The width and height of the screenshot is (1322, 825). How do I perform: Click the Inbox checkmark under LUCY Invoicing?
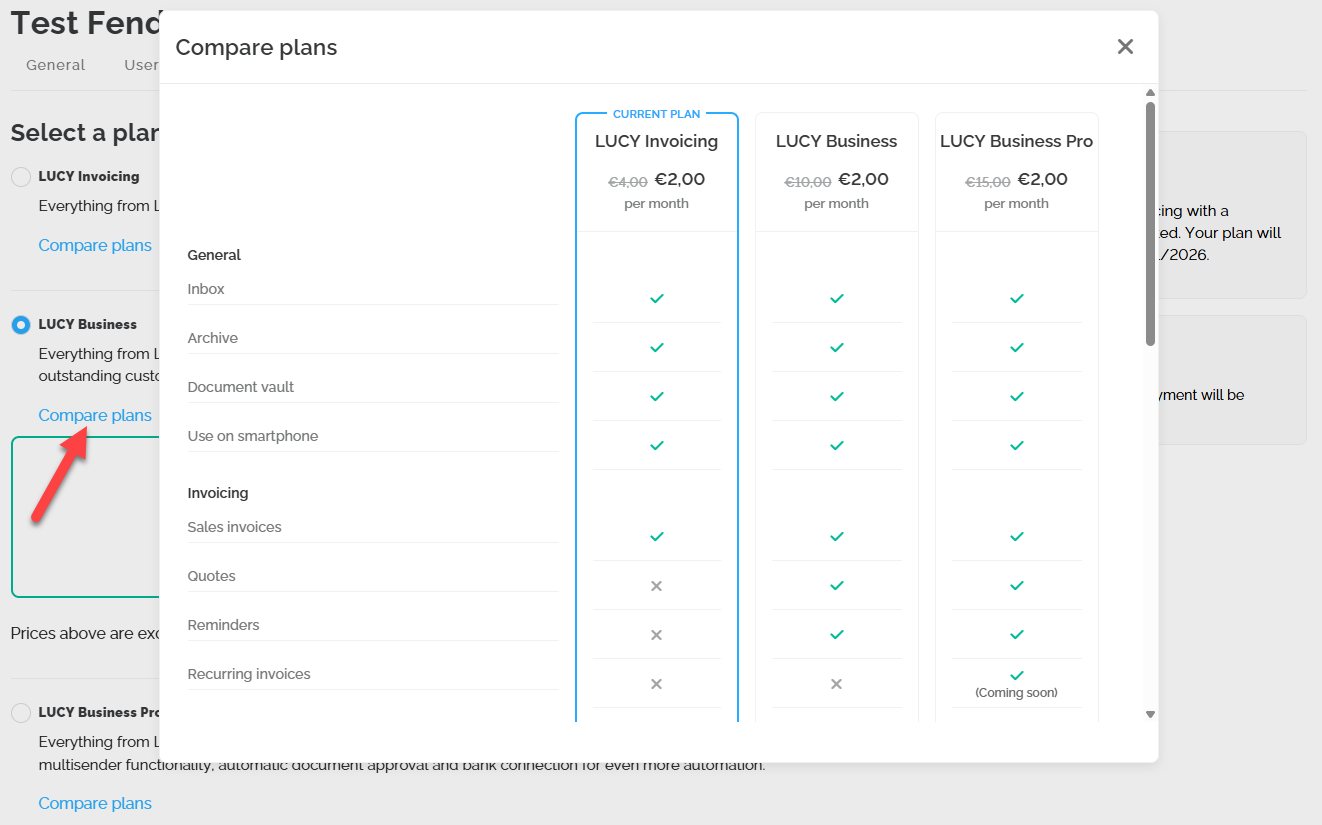(x=657, y=299)
